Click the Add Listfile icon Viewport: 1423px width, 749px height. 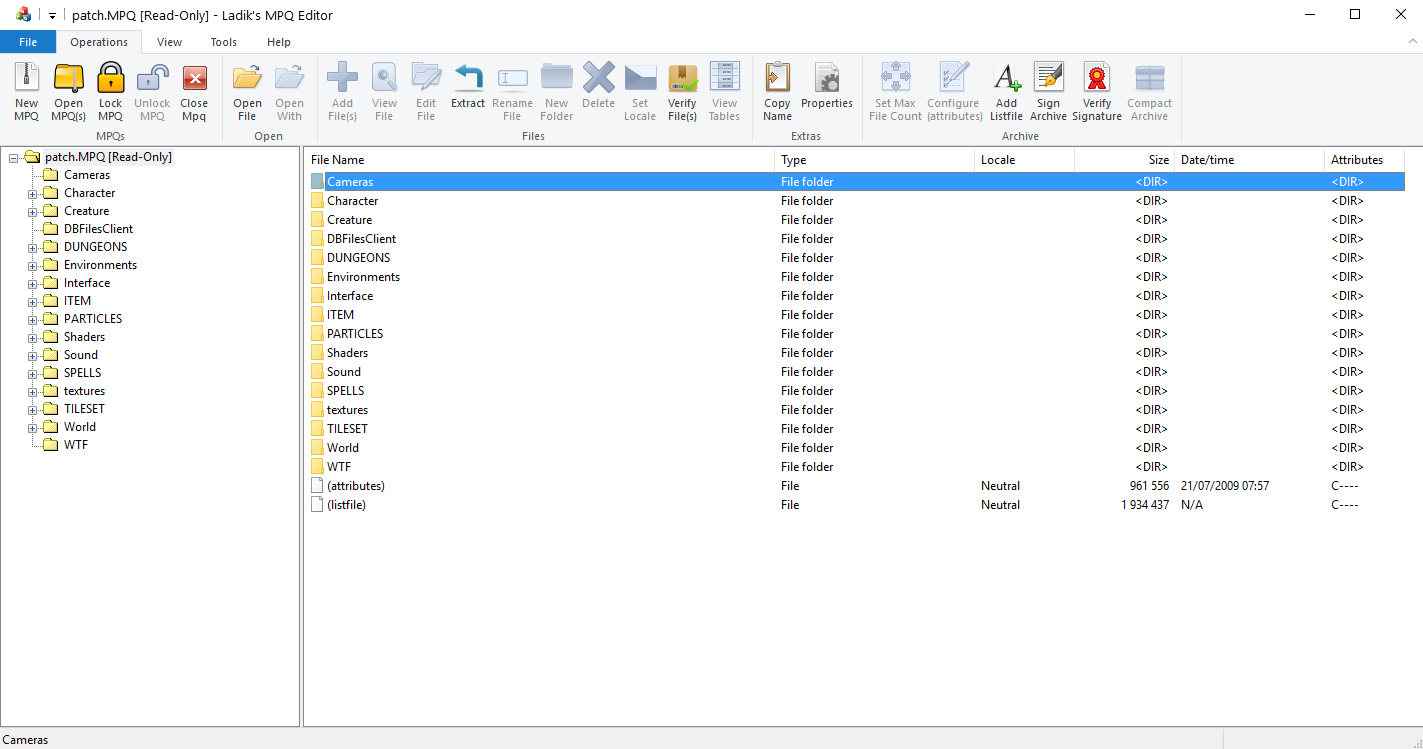coord(1006,78)
